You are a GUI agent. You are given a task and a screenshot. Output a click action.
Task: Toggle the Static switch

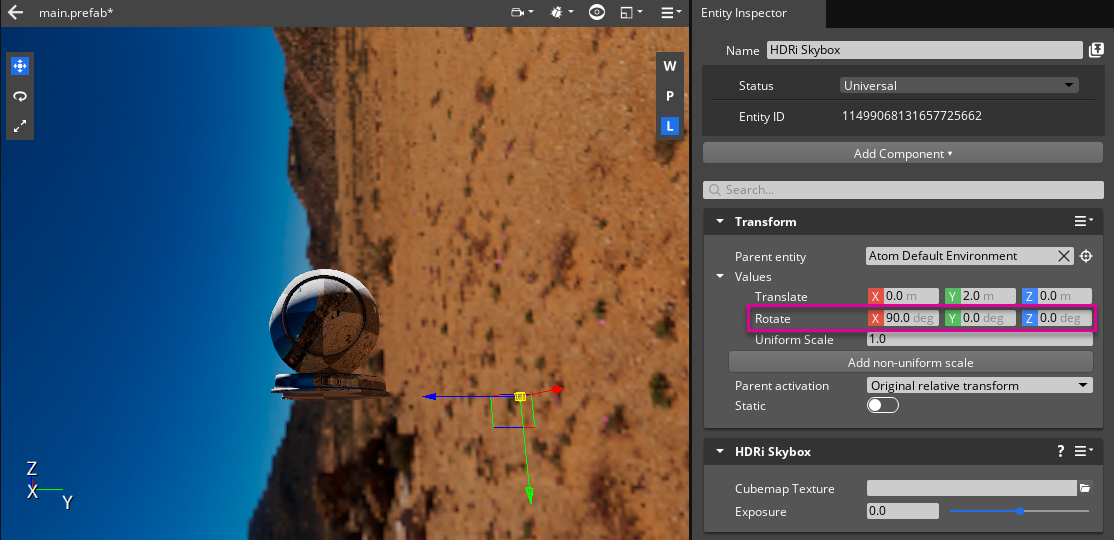point(882,405)
